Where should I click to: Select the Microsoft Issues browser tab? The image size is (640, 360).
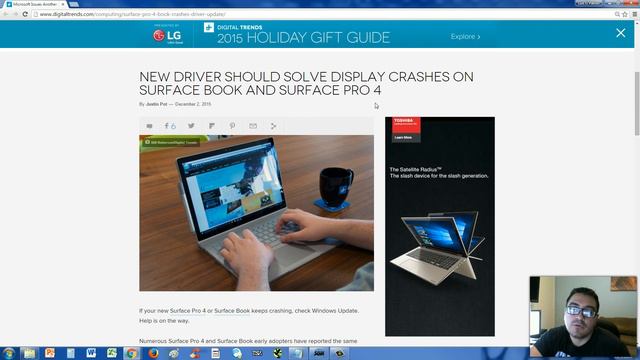click(x=35, y=4)
